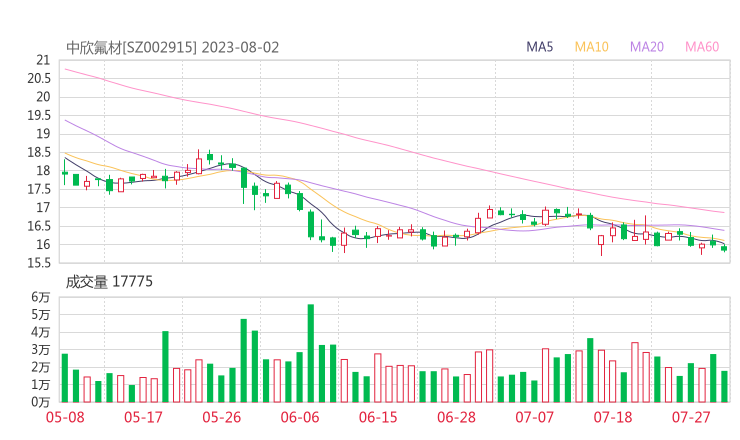The width and height of the screenshot is (740, 440).
Task: Click the 06-15 date axis label
Action: [378, 417]
